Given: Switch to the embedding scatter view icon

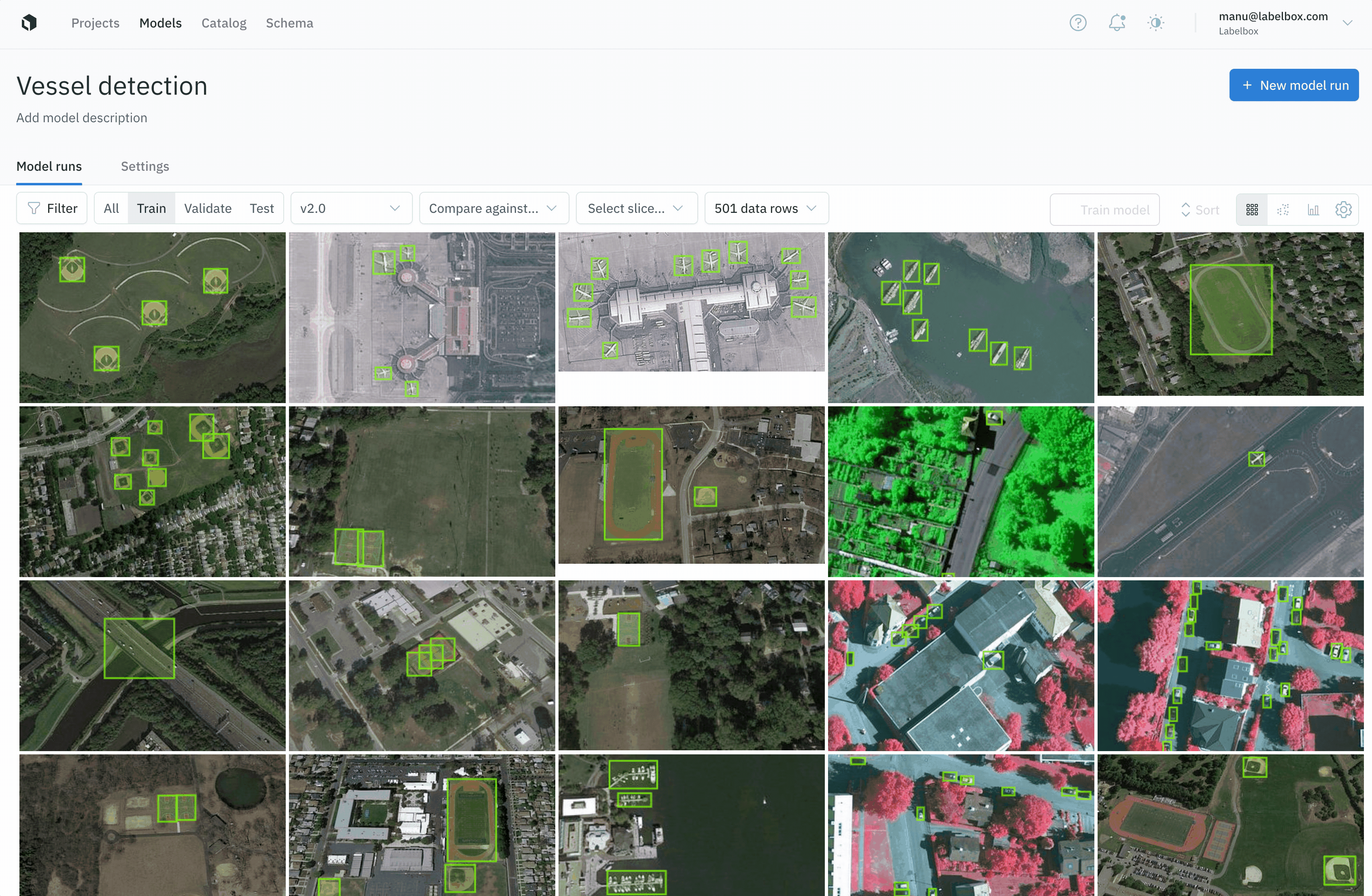Looking at the screenshot, I should (x=1283, y=209).
